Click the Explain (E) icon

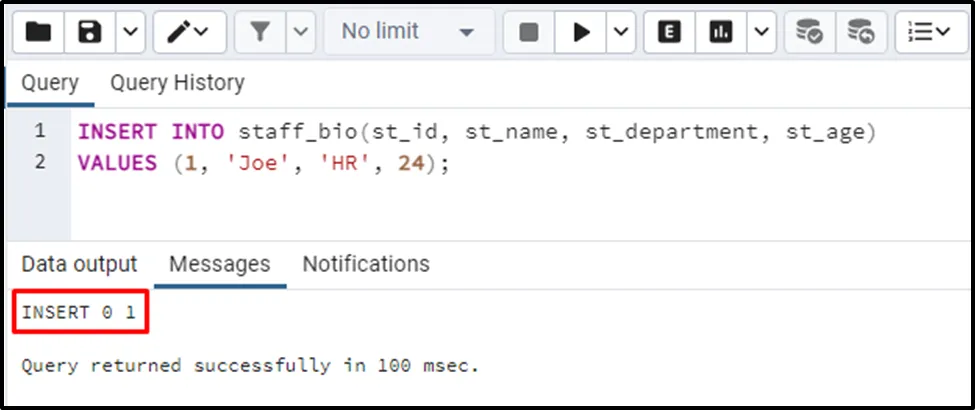point(670,33)
